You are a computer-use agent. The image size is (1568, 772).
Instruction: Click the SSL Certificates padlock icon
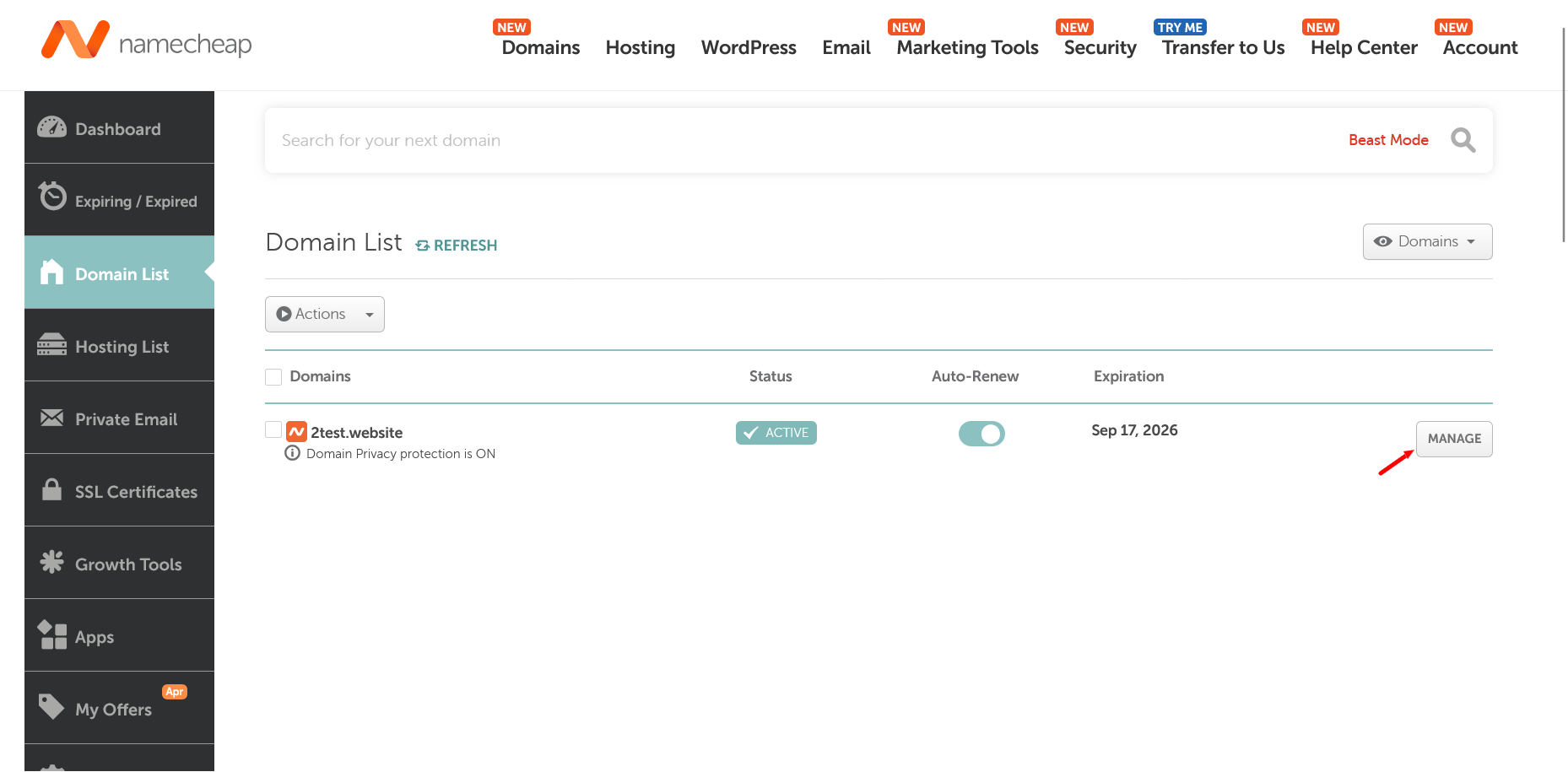pos(51,489)
